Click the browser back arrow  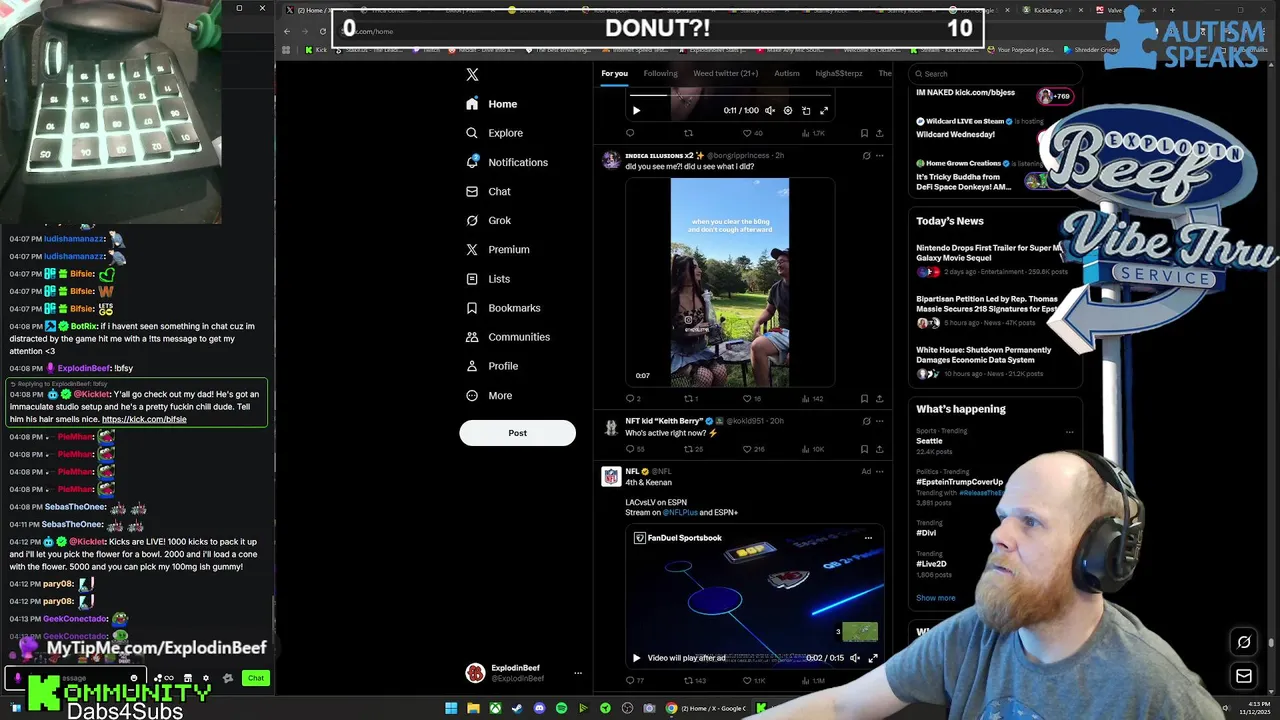coord(287,31)
